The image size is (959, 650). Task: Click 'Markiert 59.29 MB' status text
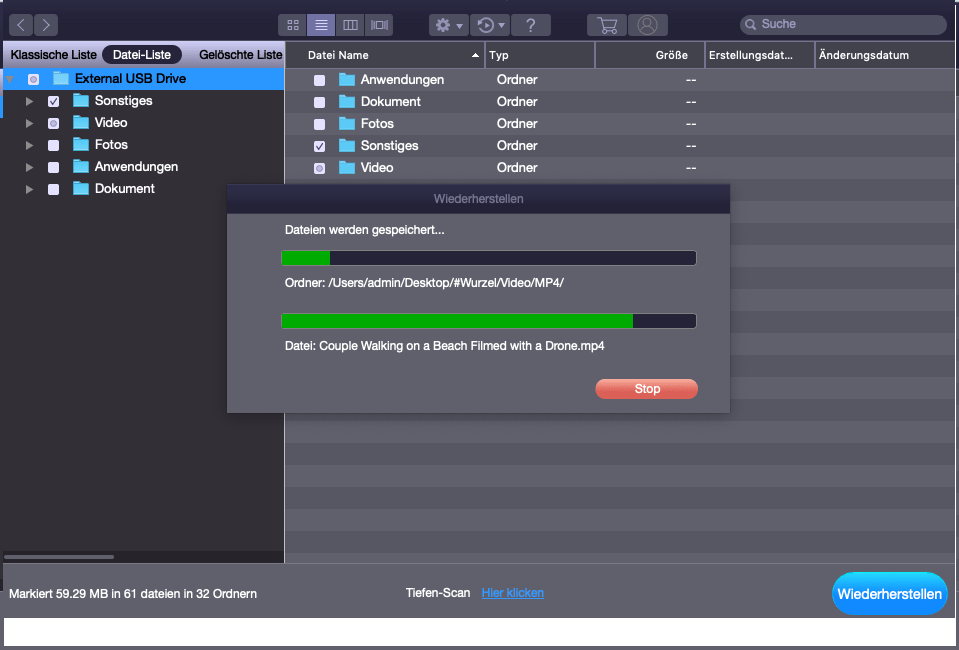coord(133,594)
